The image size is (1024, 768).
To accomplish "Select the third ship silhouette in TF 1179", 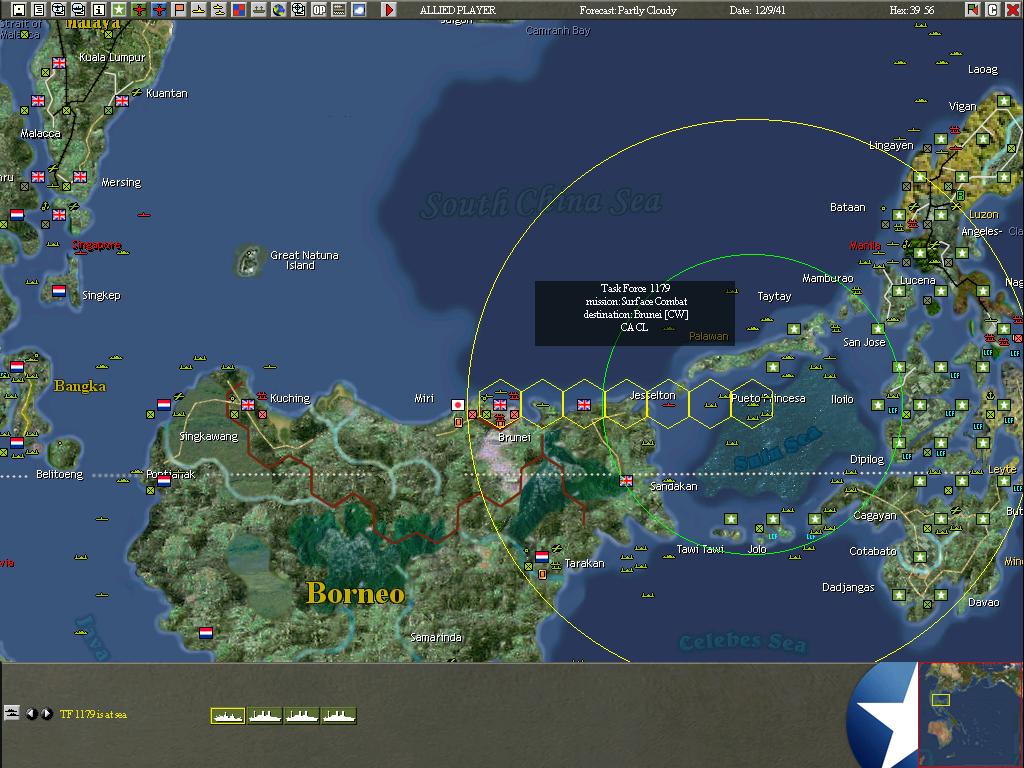I will pyautogui.click(x=302, y=716).
